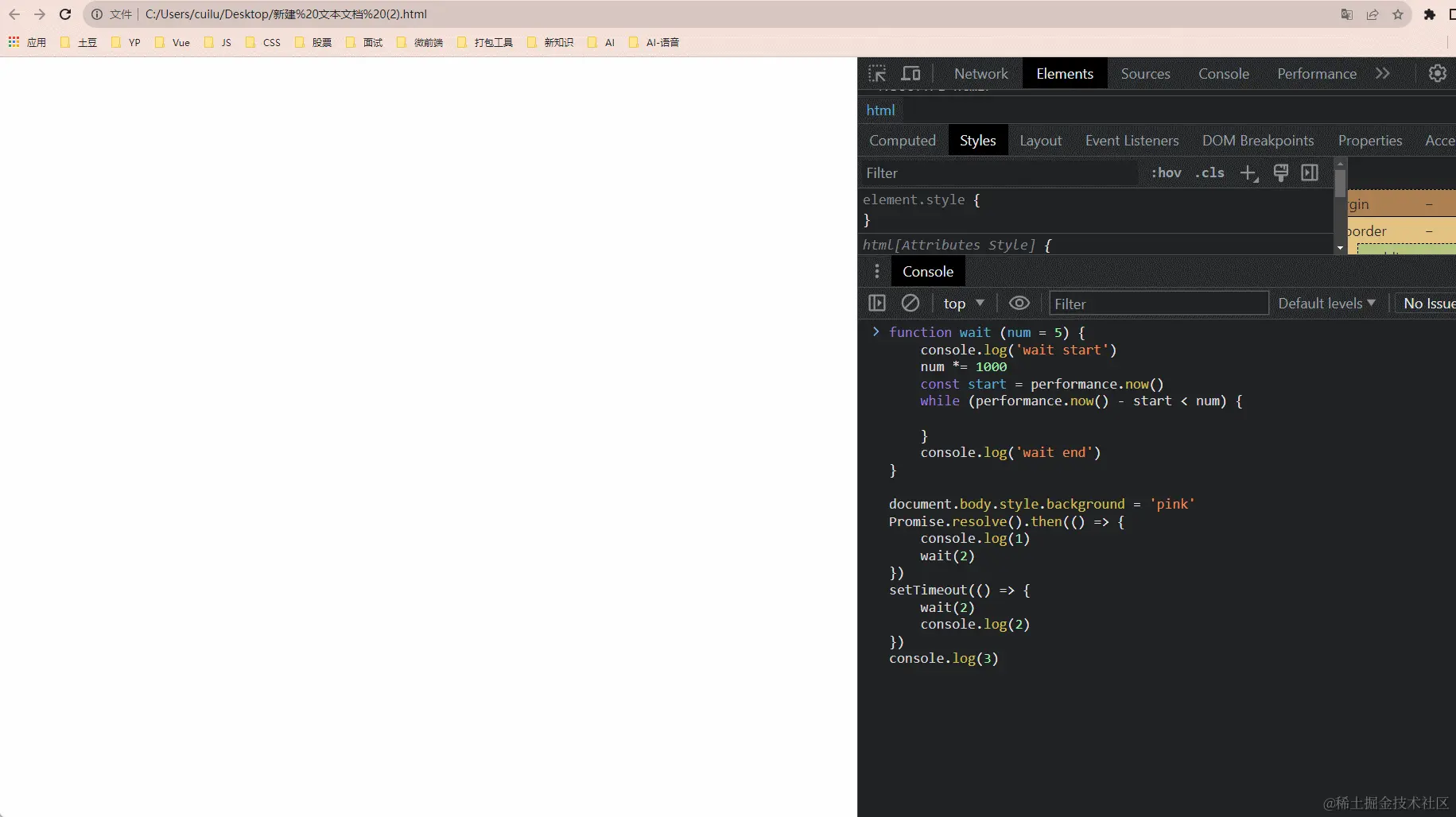
Task: Toggle the computed styles sidebar icon
Action: [x=1310, y=172]
